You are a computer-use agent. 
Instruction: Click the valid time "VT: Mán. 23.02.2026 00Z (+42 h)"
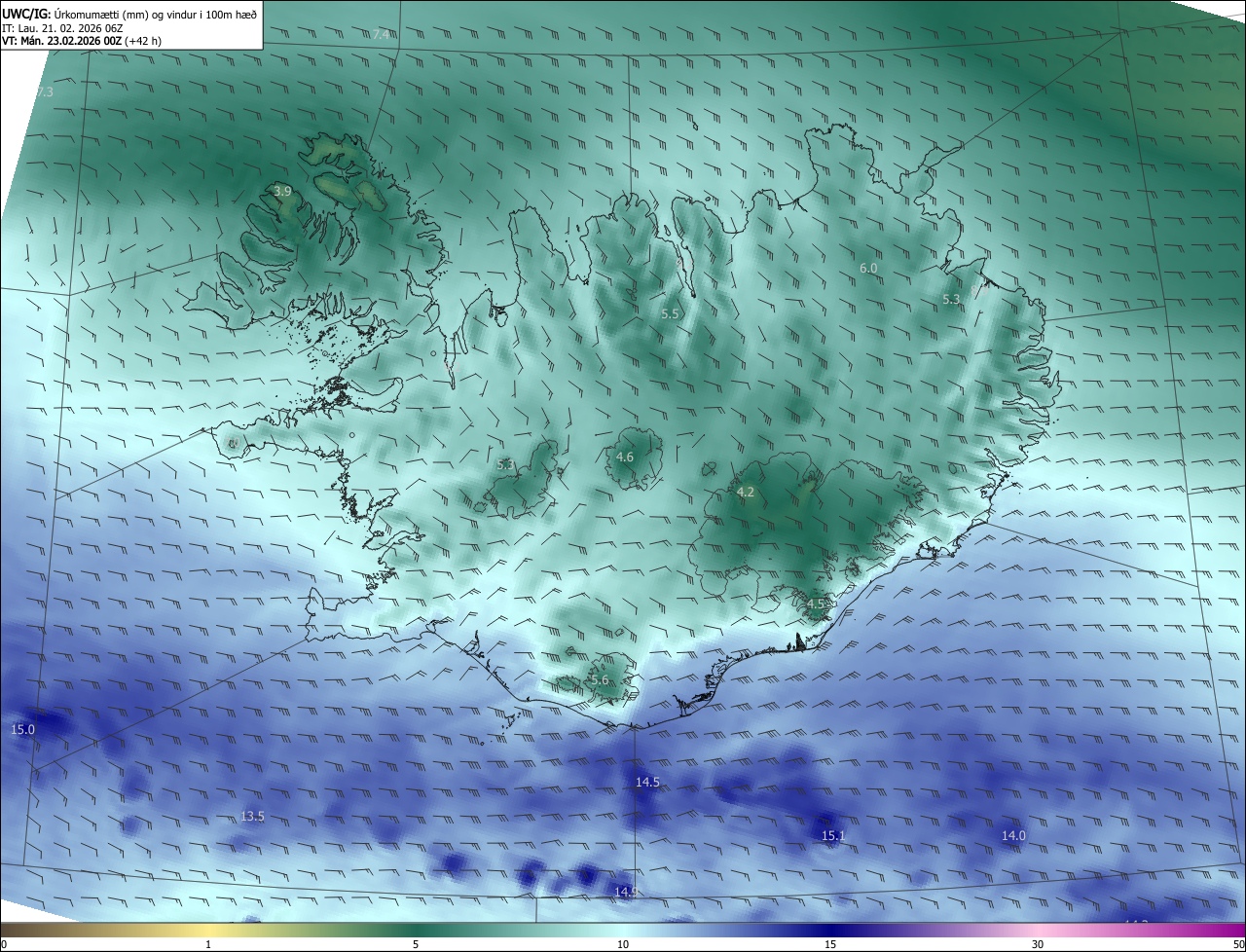(x=84, y=42)
